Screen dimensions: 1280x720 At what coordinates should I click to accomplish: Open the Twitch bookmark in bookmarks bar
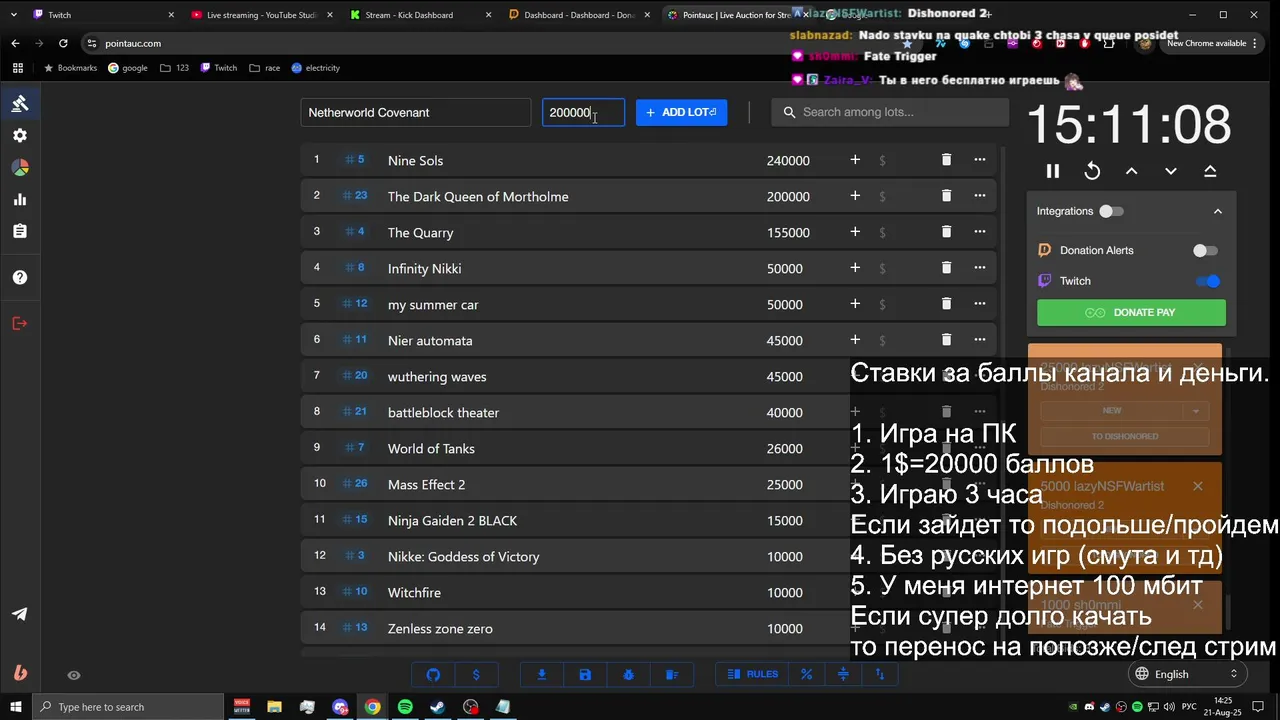tap(219, 68)
